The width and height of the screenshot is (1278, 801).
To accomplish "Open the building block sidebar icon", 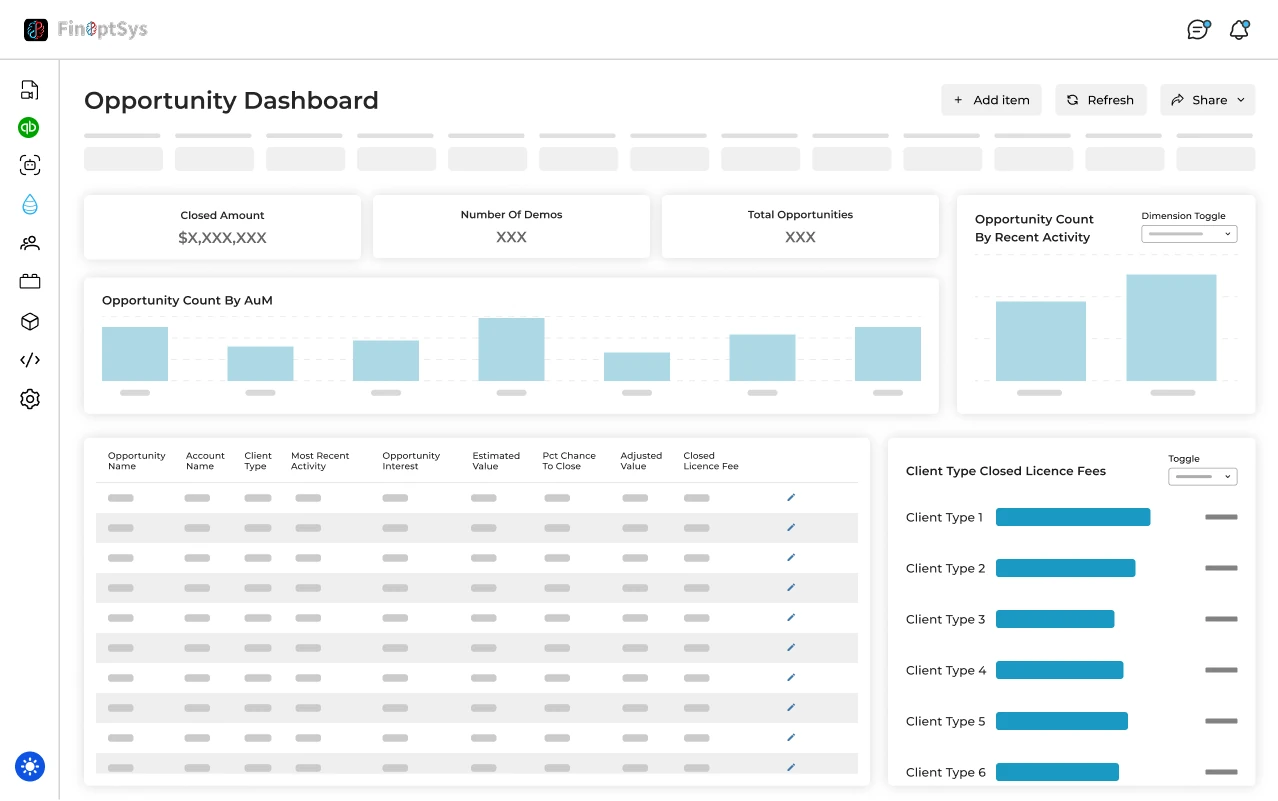I will (x=30, y=282).
